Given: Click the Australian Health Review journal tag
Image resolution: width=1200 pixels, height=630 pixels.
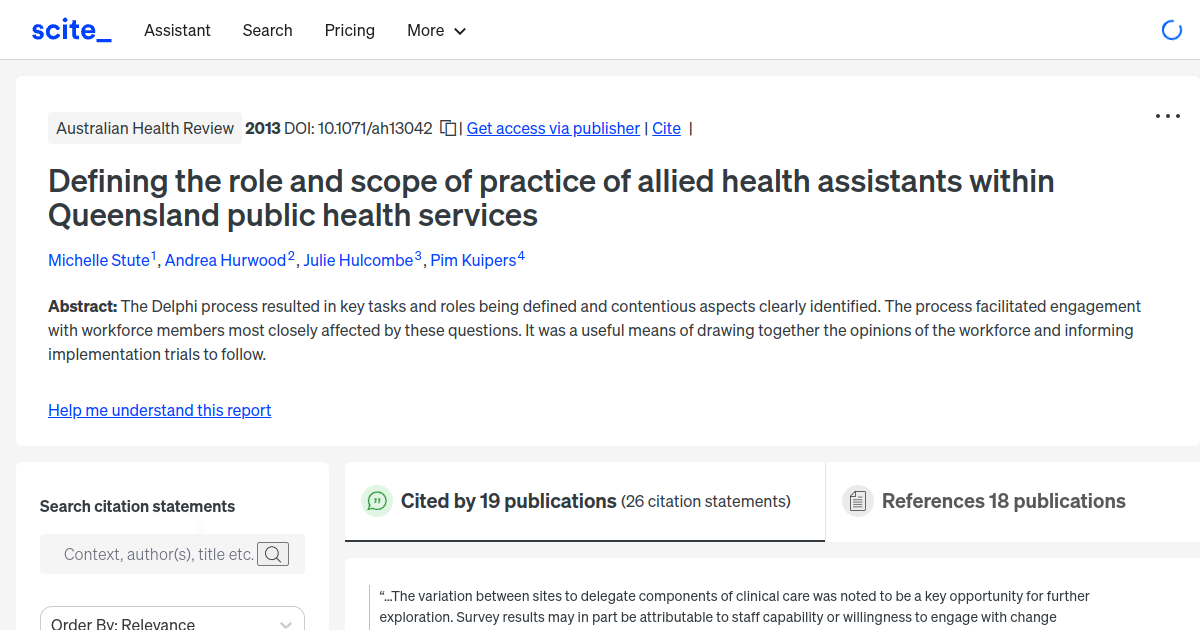Looking at the screenshot, I should click(x=144, y=128).
